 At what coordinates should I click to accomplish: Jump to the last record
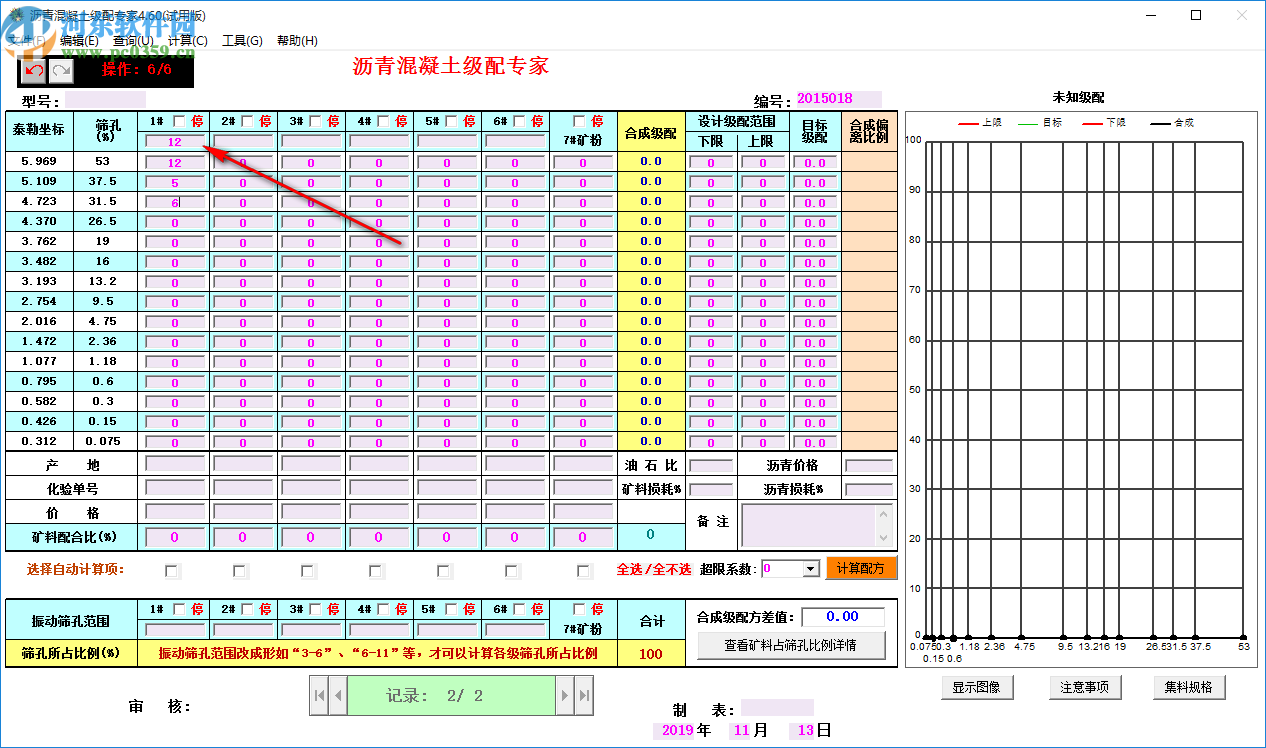(x=584, y=693)
